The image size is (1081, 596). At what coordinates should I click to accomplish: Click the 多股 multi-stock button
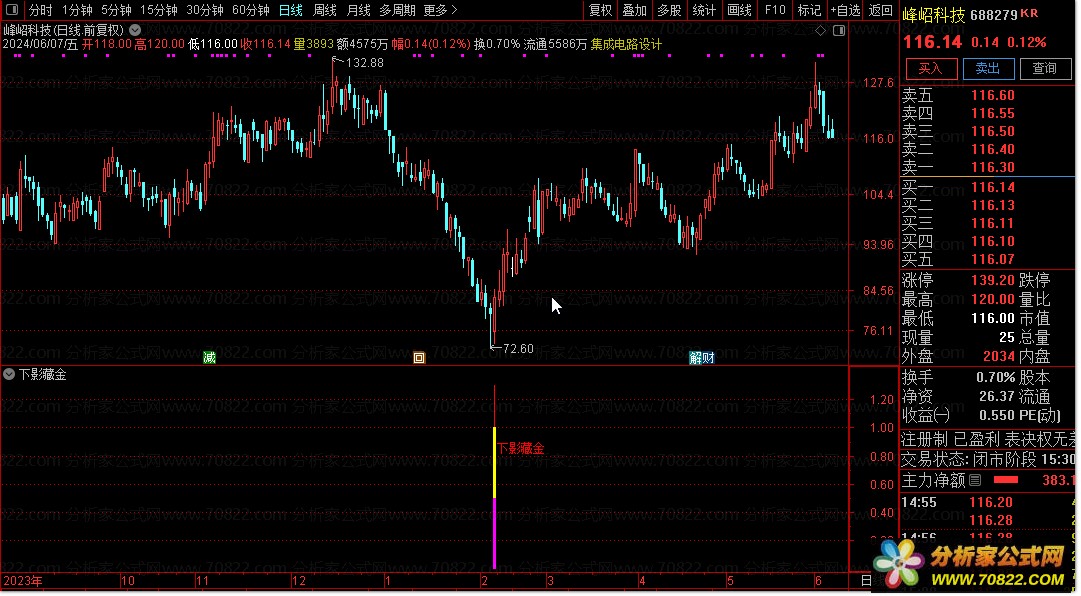pos(669,10)
